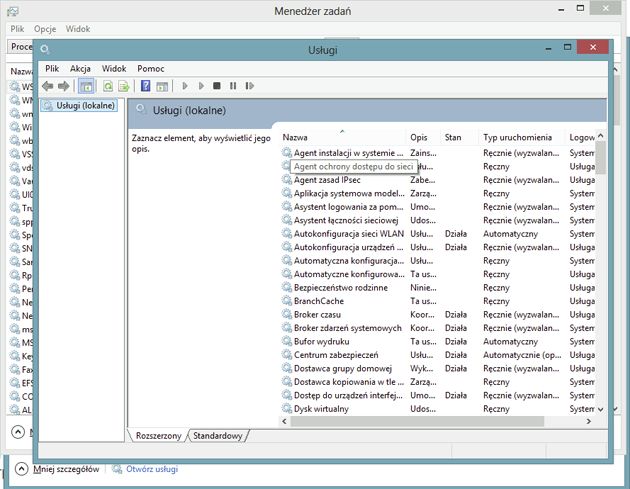Click the Refresh toolbar icon
The height and width of the screenshot is (489, 630).
point(108,86)
